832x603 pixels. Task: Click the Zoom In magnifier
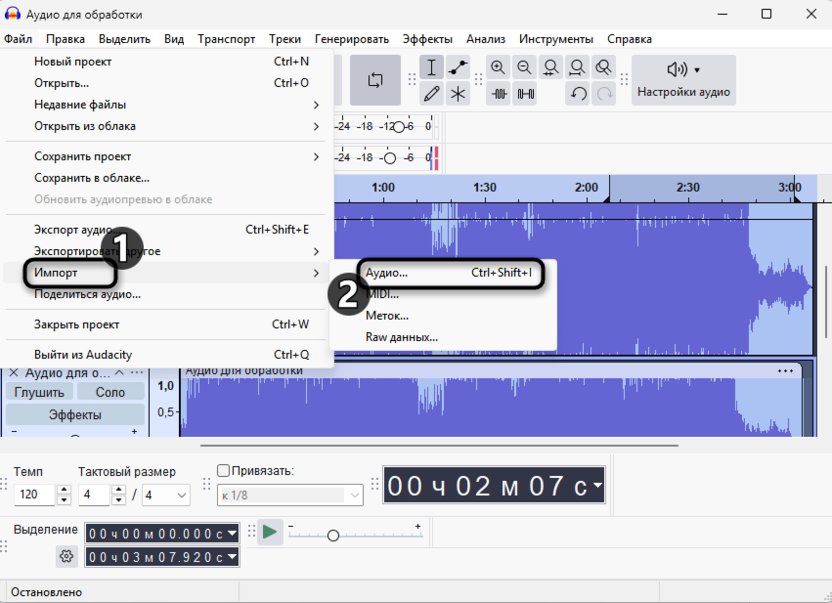point(498,68)
